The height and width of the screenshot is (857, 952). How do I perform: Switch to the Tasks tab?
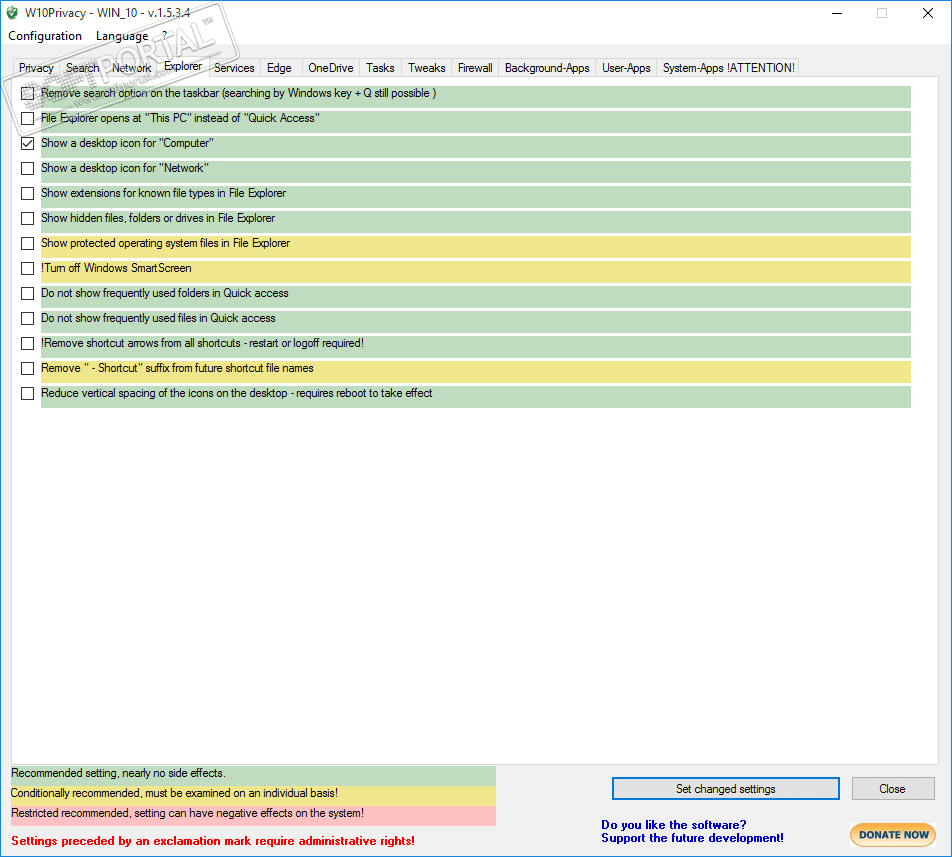[380, 68]
